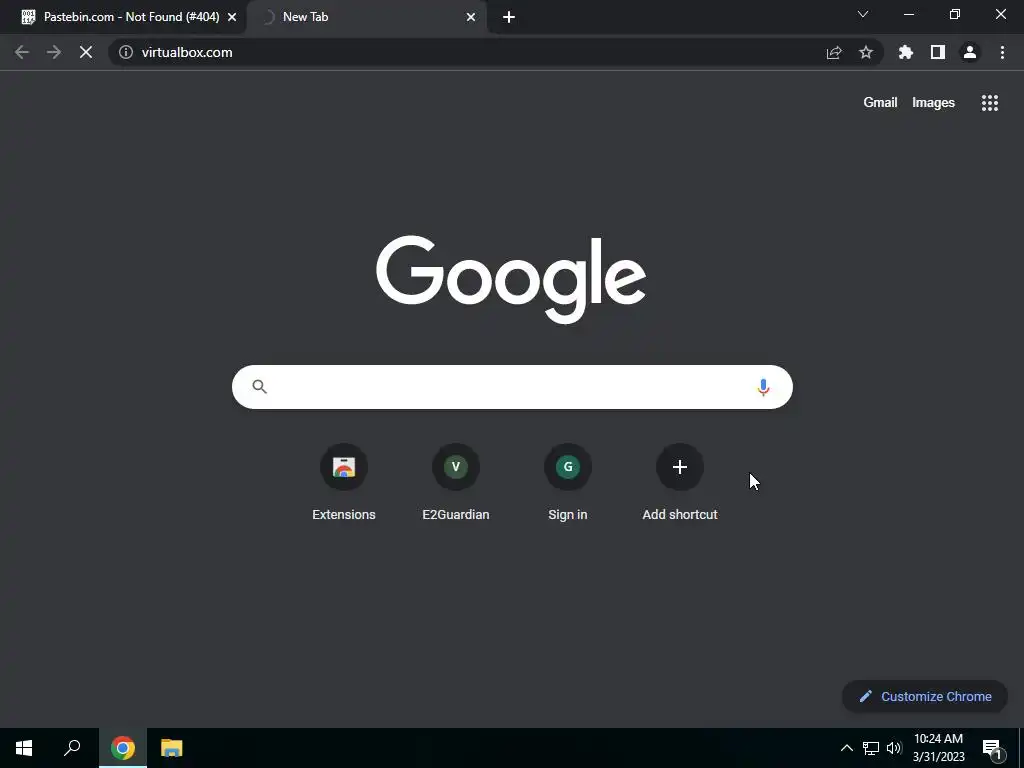The width and height of the screenshot is (1024, 768).
Task: Share this page icon
Action: 834,52
